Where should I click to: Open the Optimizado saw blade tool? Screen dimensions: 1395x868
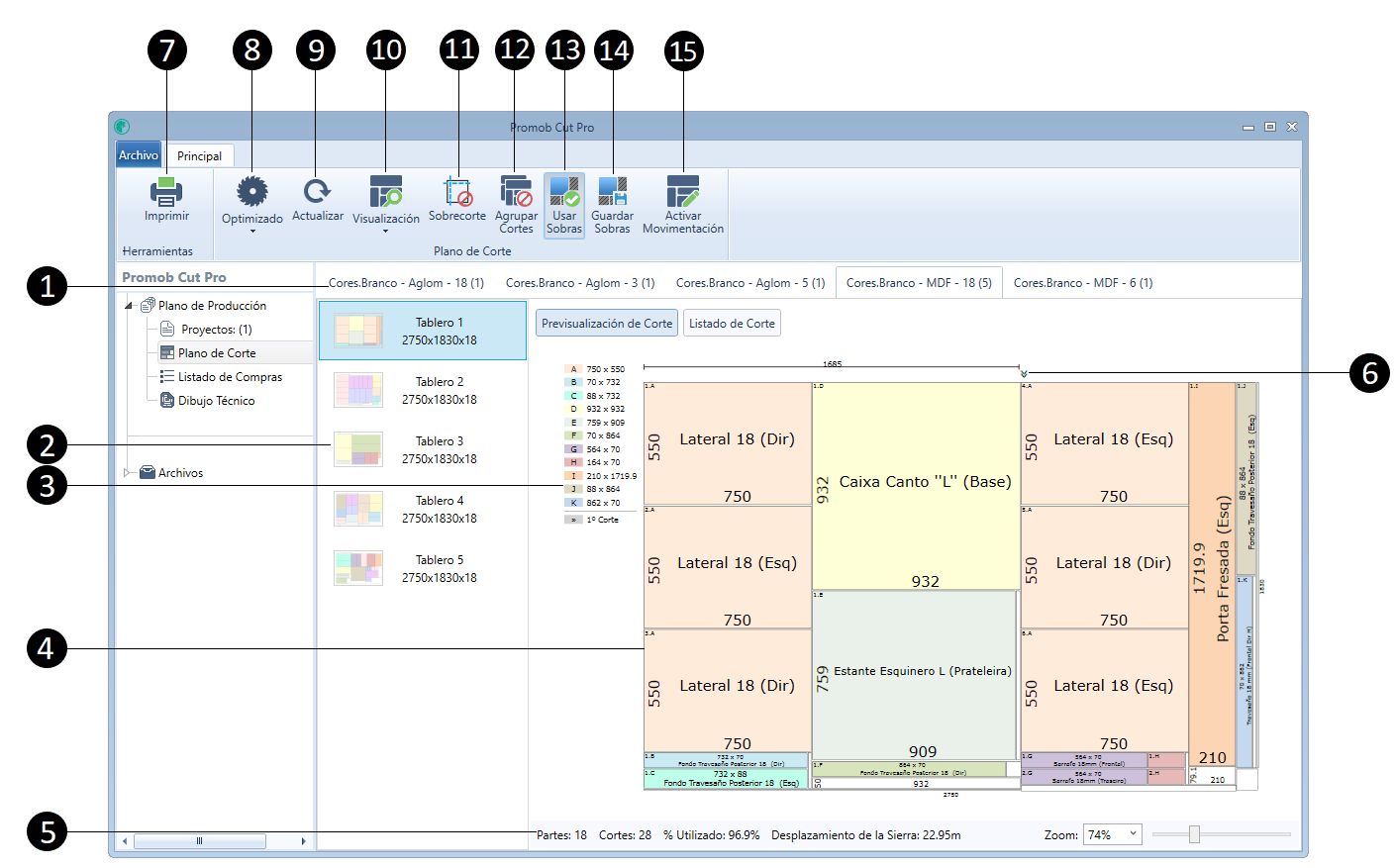(x=252, y=191)
